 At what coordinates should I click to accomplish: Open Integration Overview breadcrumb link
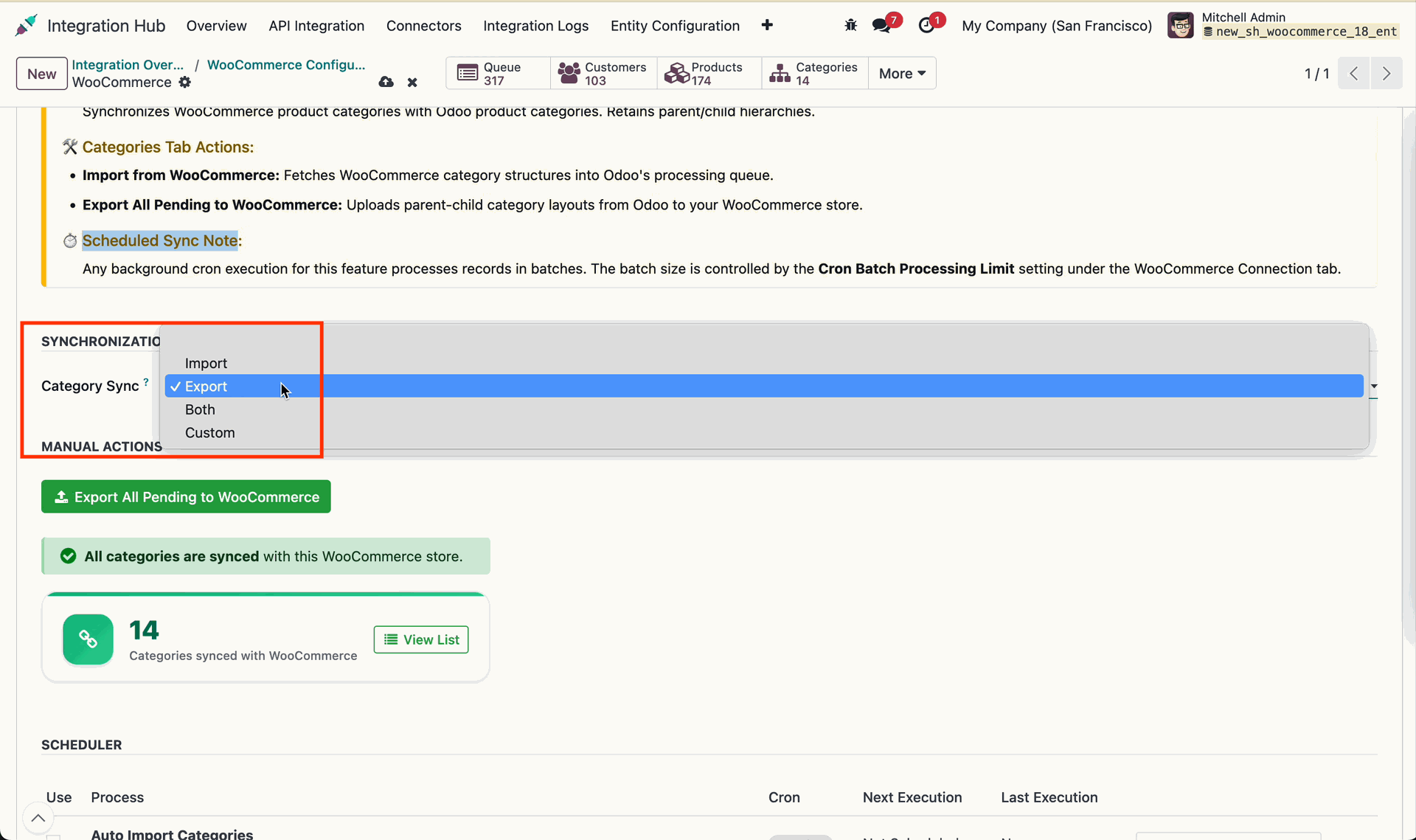128,64
